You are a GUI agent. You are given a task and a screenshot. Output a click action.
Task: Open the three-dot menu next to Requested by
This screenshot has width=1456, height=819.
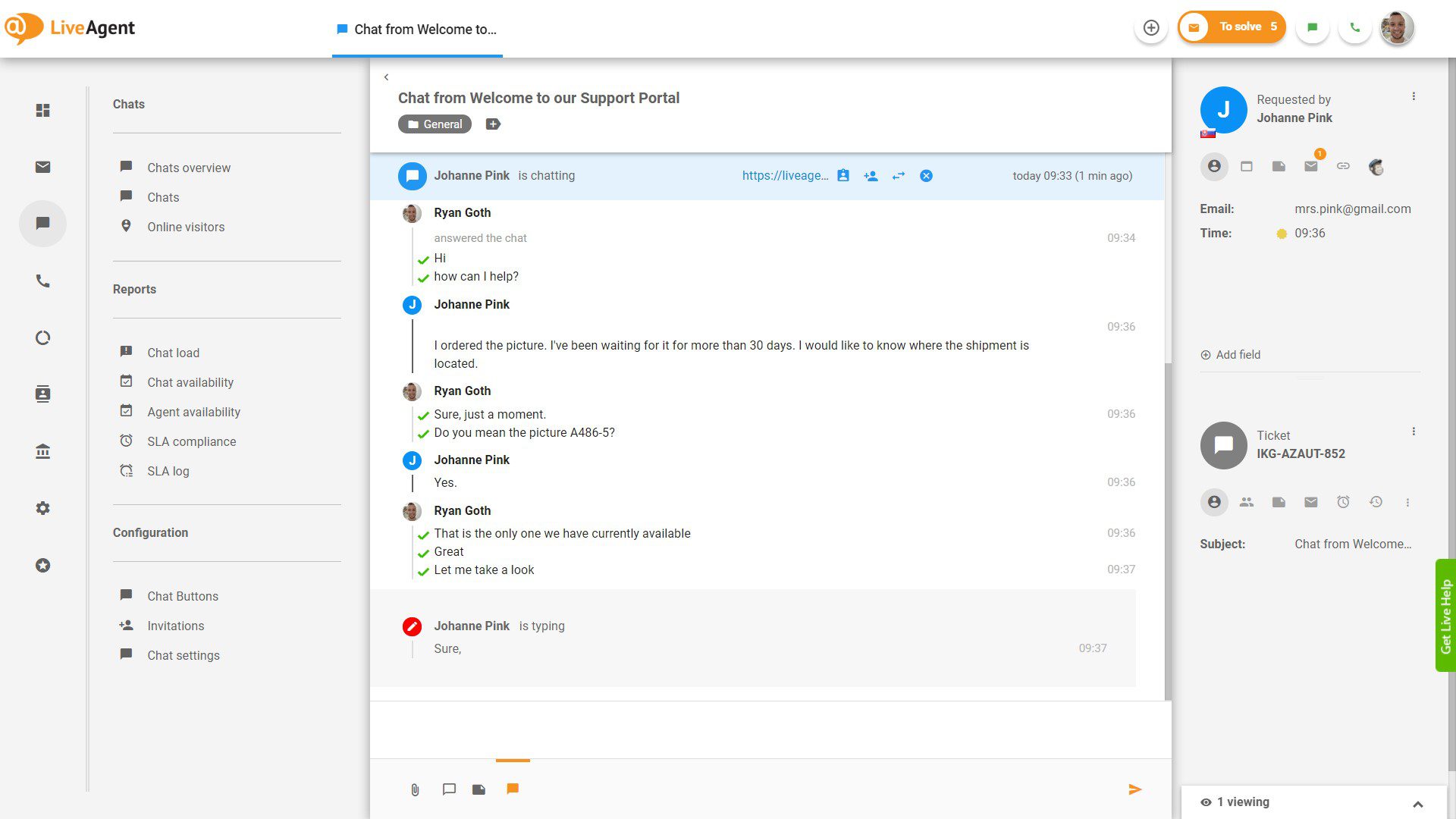[1414, 96]
